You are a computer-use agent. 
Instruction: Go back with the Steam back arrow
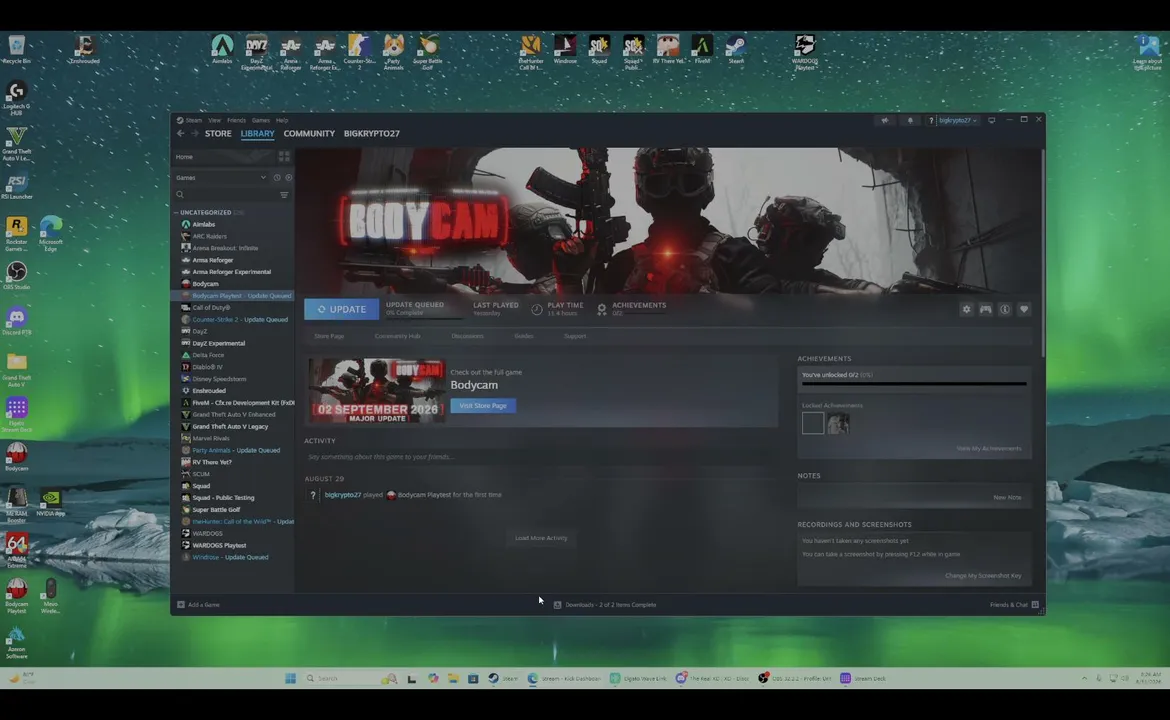(x=181, y=134)
